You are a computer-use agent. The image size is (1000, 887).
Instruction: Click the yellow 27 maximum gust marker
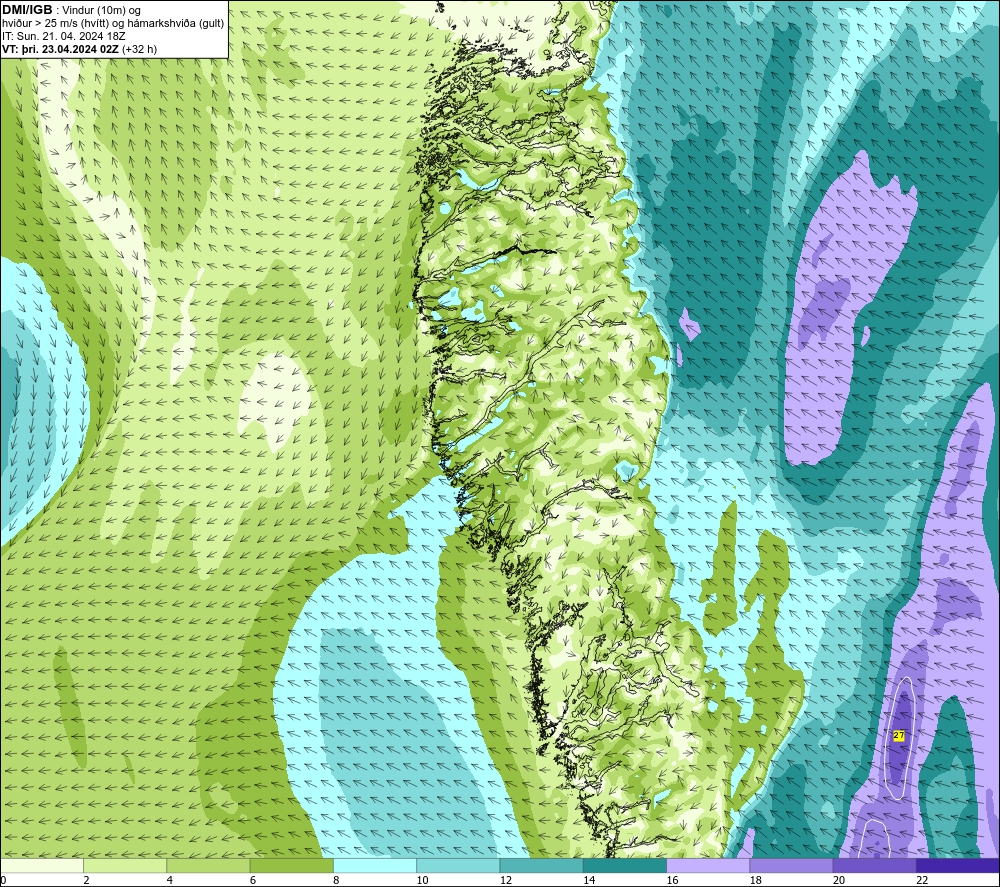click(899, 735)
